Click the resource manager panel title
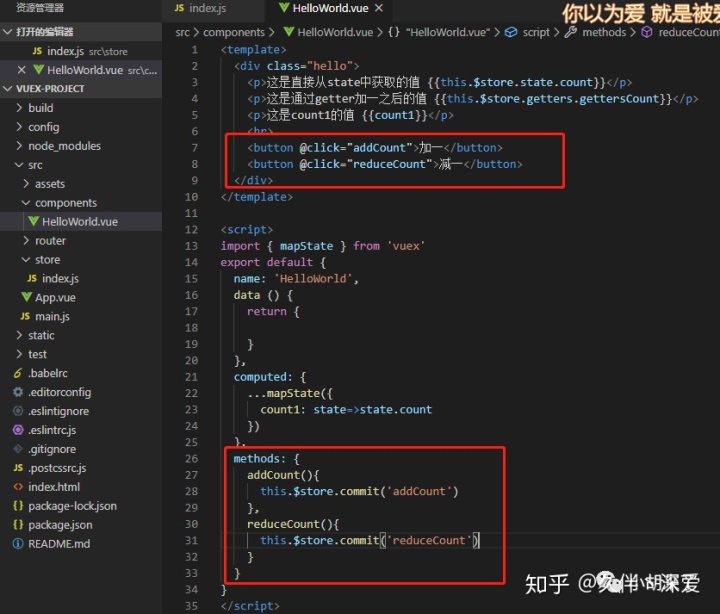 click(x=40, y=8)
